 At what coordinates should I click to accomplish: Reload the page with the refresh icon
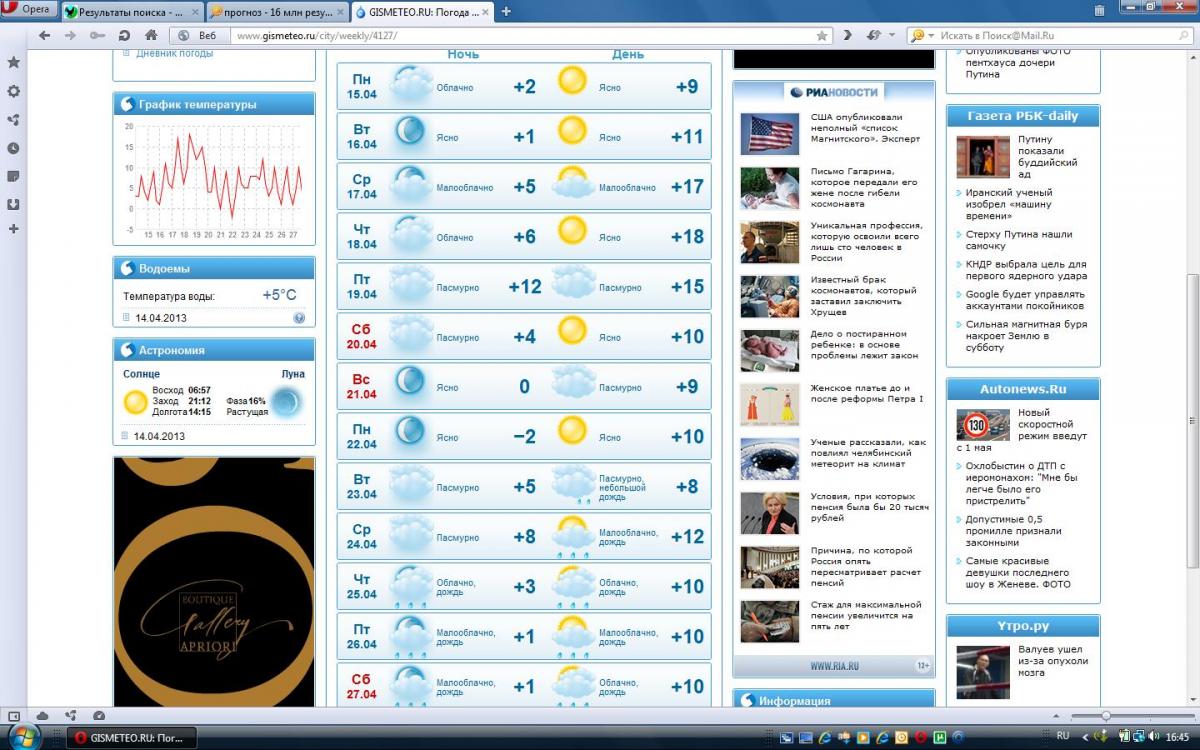pos(124,35)
